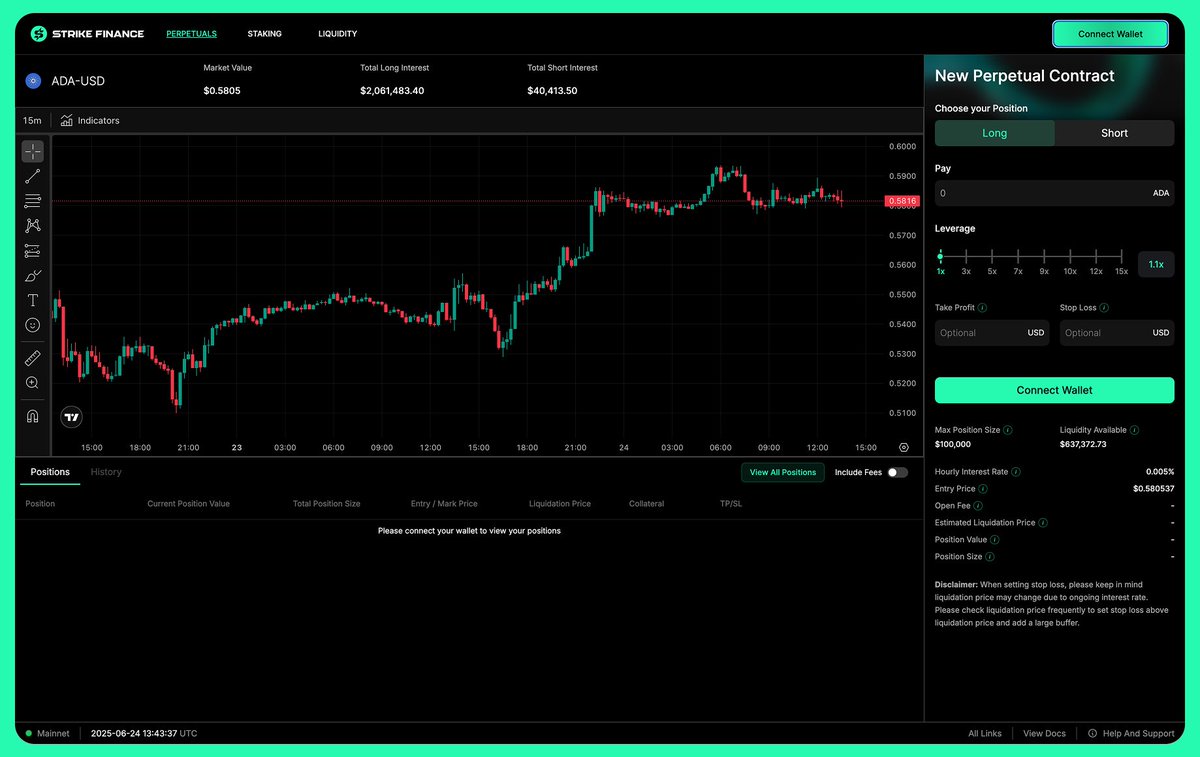This screenshot has width=1200, height=757.
Task: Show Entry Price info icon
Action: (x=983, y=489)
